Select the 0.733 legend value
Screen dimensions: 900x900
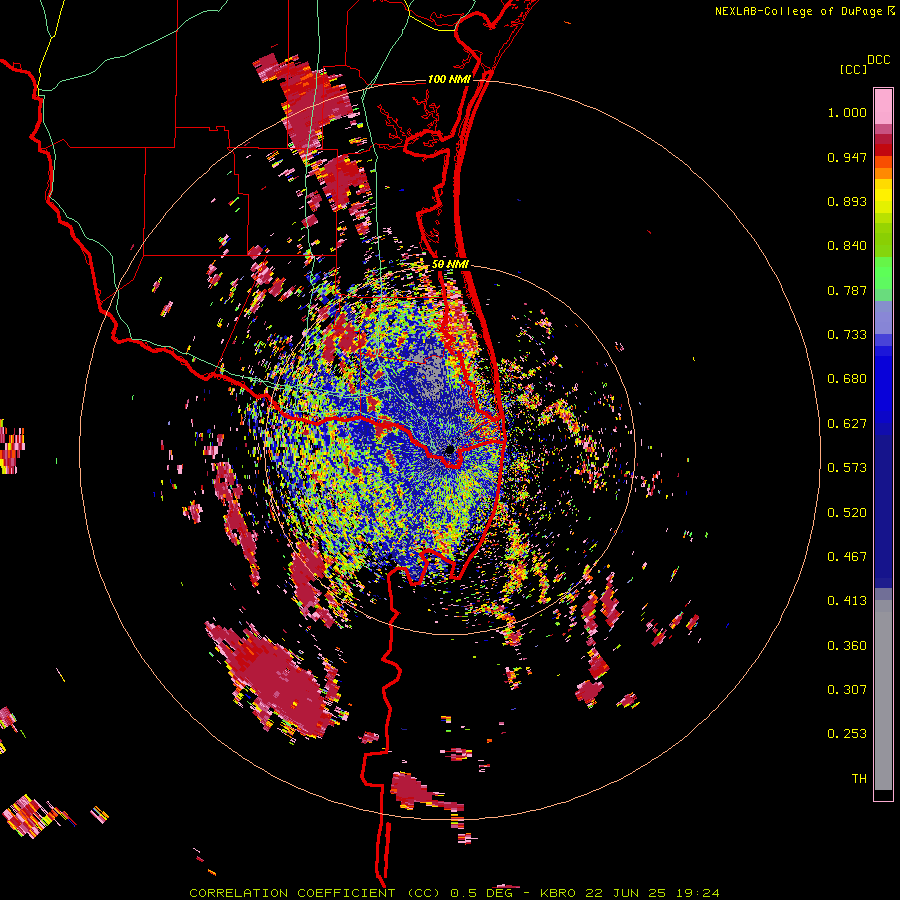(x=847, y=335)
